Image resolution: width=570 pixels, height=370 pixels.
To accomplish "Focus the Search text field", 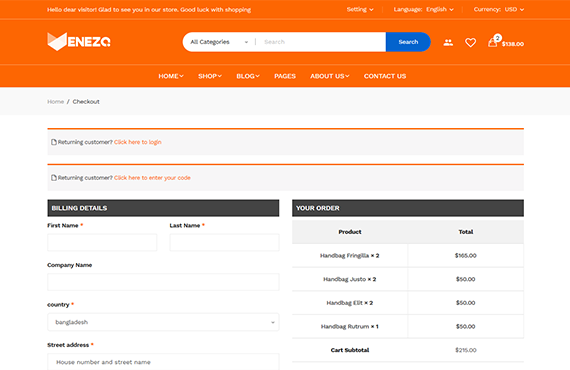I will click(x=322, y=42).
